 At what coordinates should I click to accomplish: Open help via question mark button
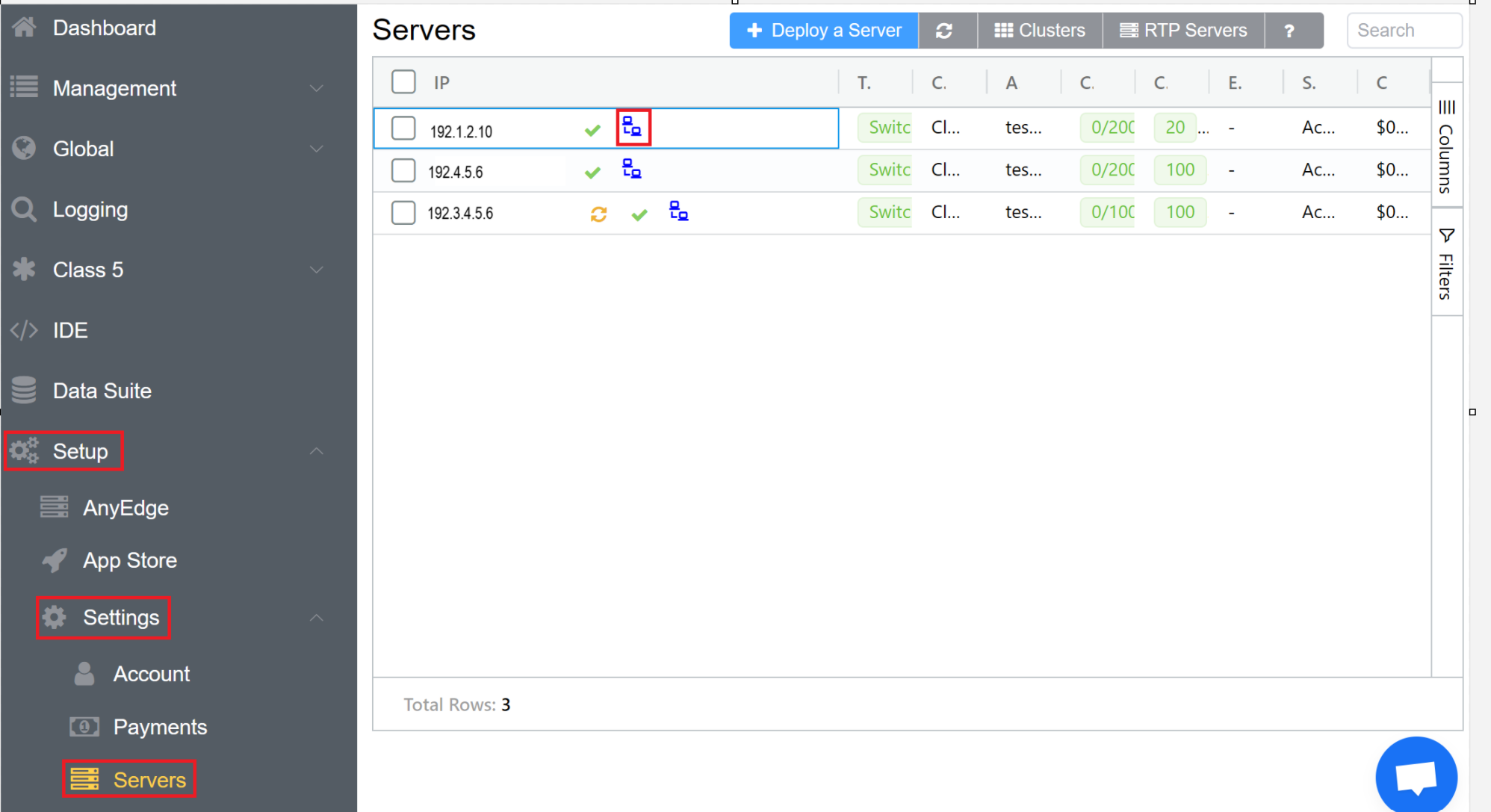1289,31
